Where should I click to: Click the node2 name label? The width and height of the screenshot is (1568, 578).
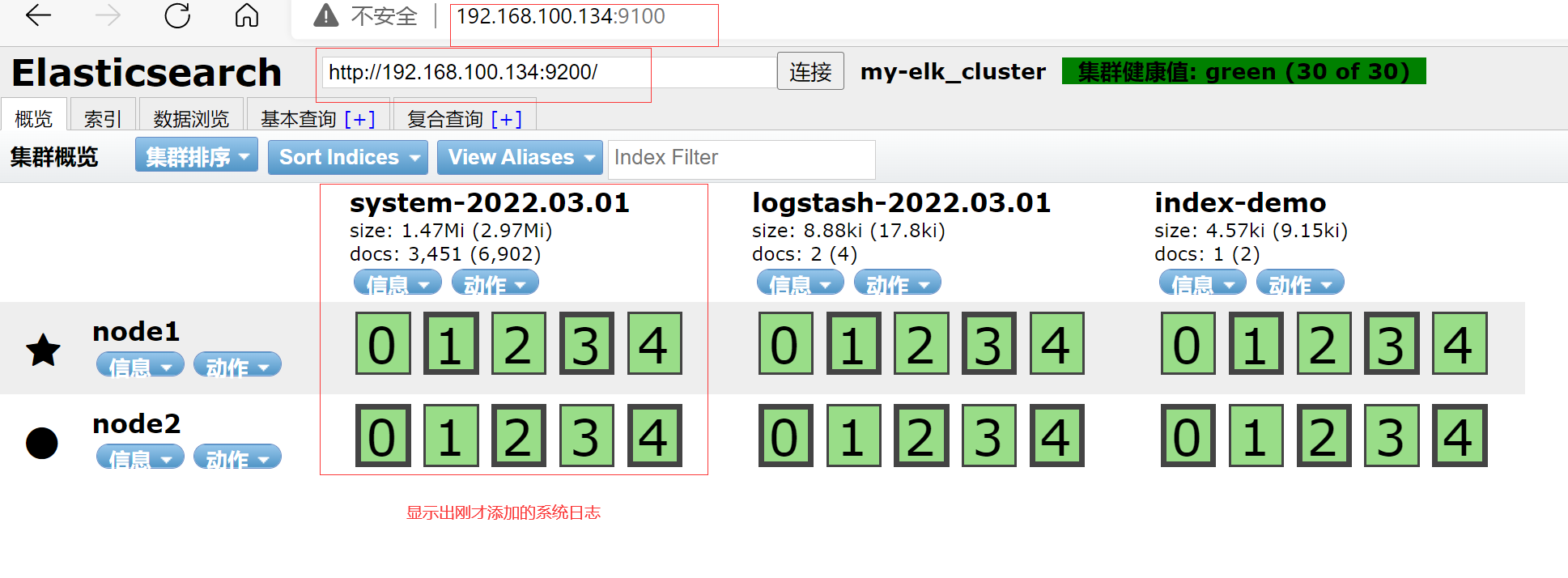pos(136,423)
